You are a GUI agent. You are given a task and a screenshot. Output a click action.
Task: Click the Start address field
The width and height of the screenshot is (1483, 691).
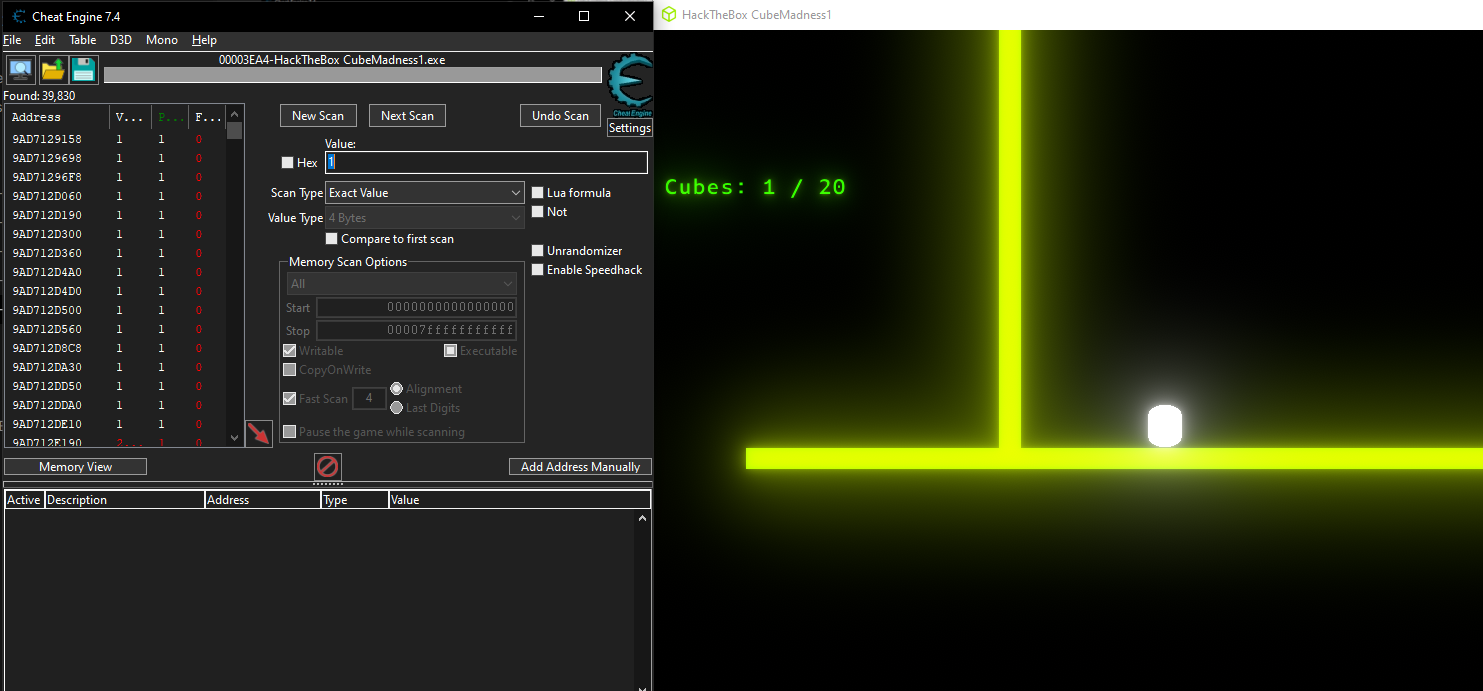(x=417, y=308)
